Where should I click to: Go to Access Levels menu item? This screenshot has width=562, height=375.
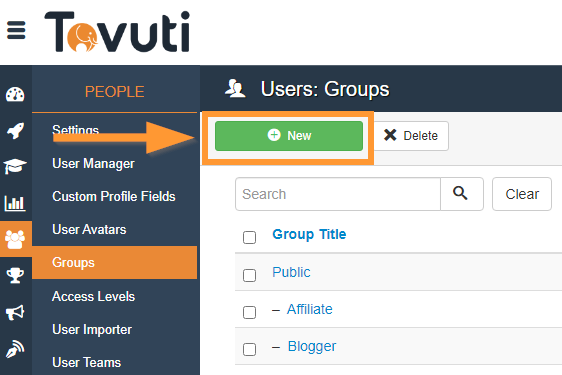click(x=94, y=296)
